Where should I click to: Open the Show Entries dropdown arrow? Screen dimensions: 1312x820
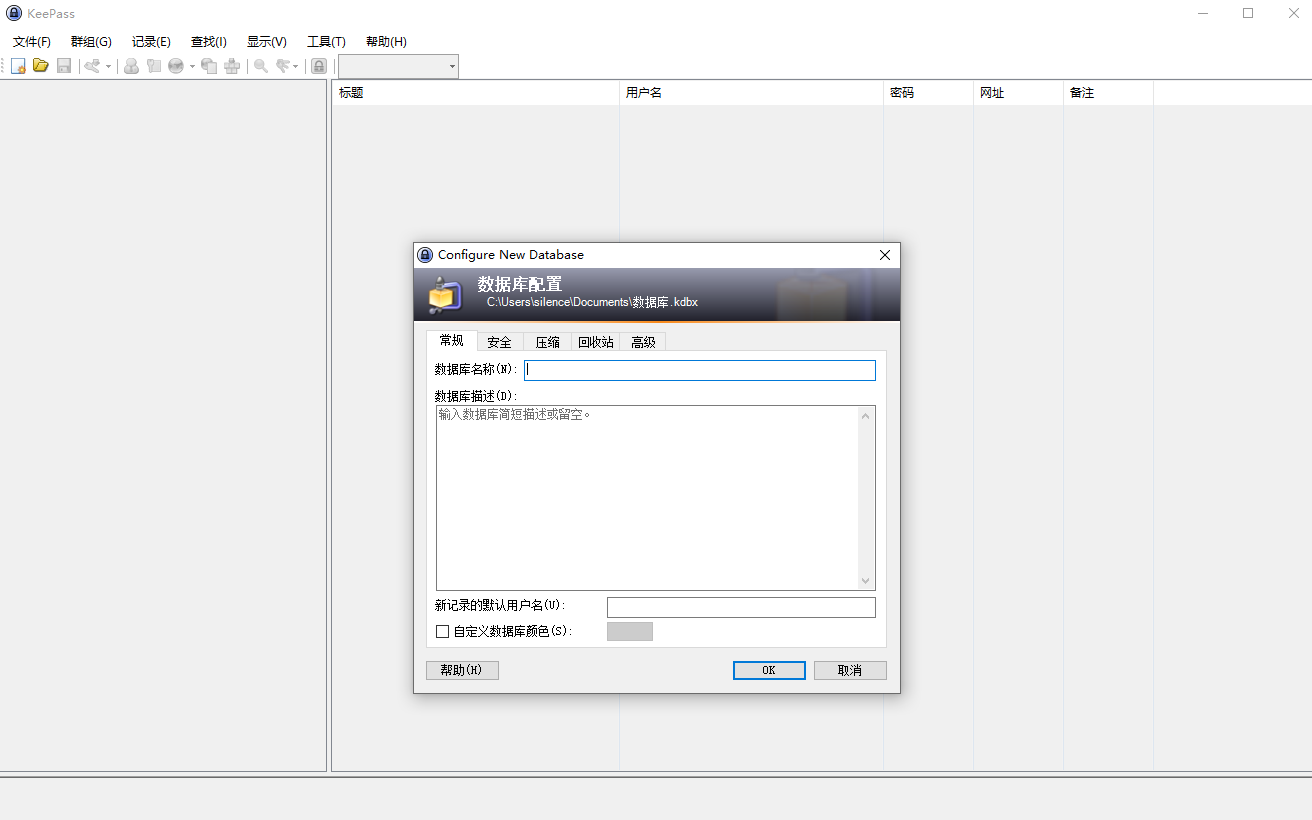[296, 67]
